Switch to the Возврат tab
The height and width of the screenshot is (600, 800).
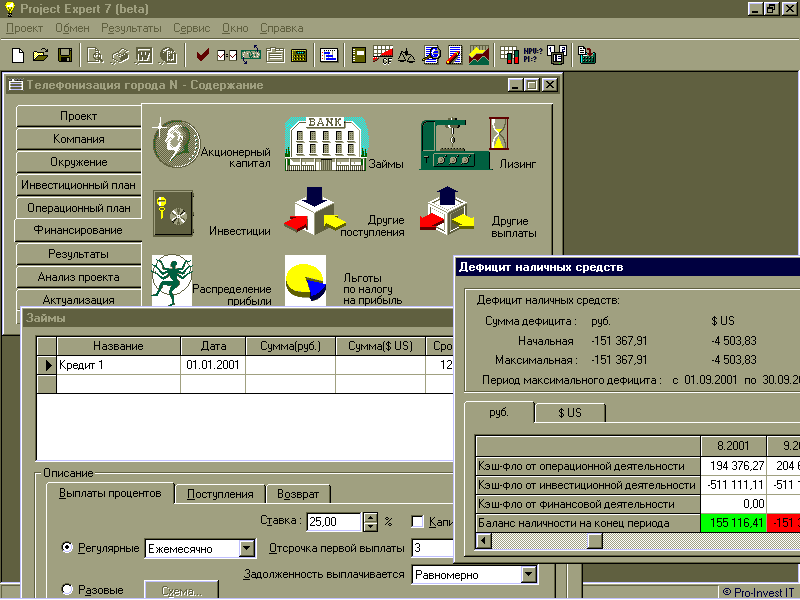[x=298, y=494]
